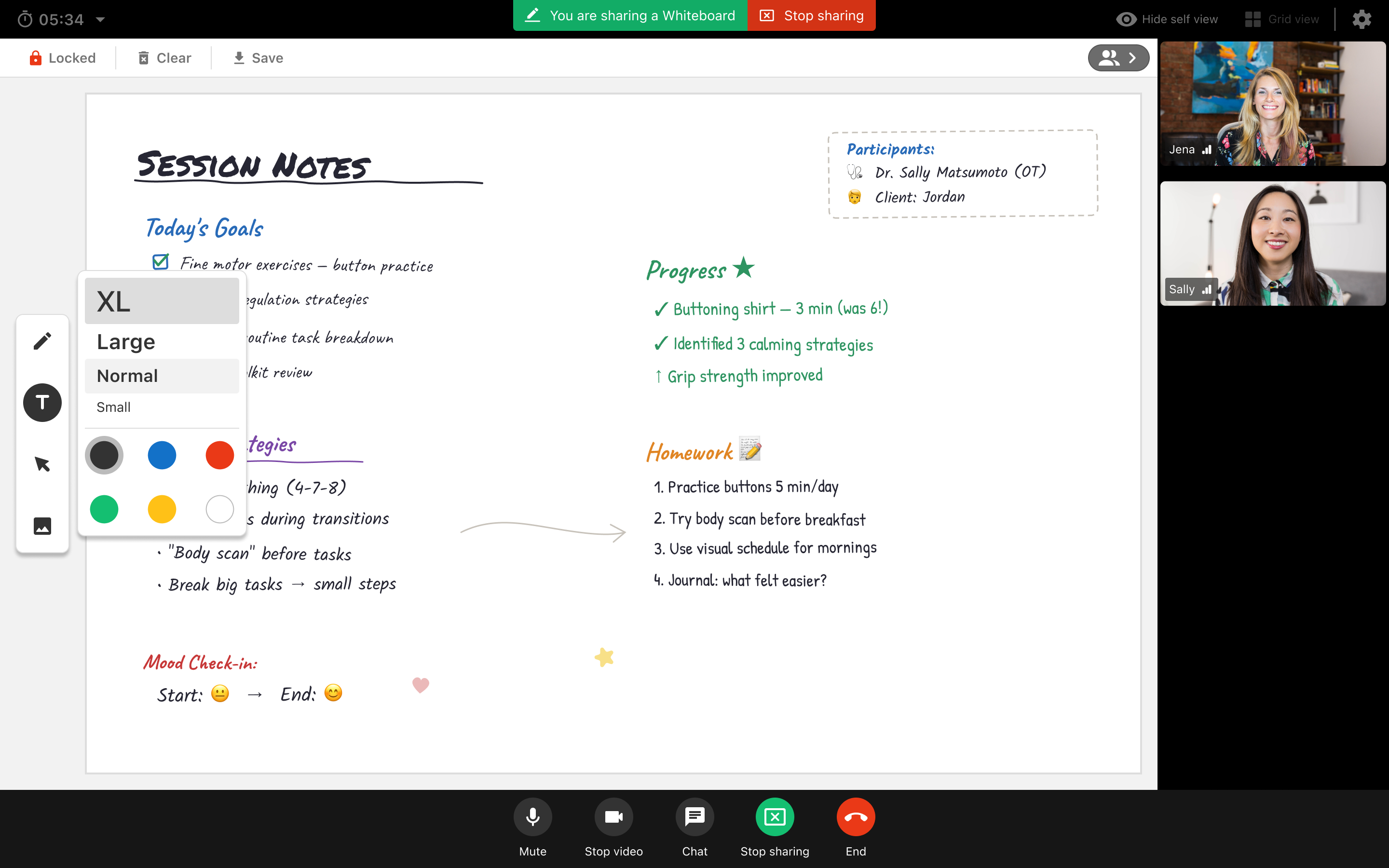Screen dimensions: 1389x868
Task: Clear the whiteboard
Action: (165, 58)
